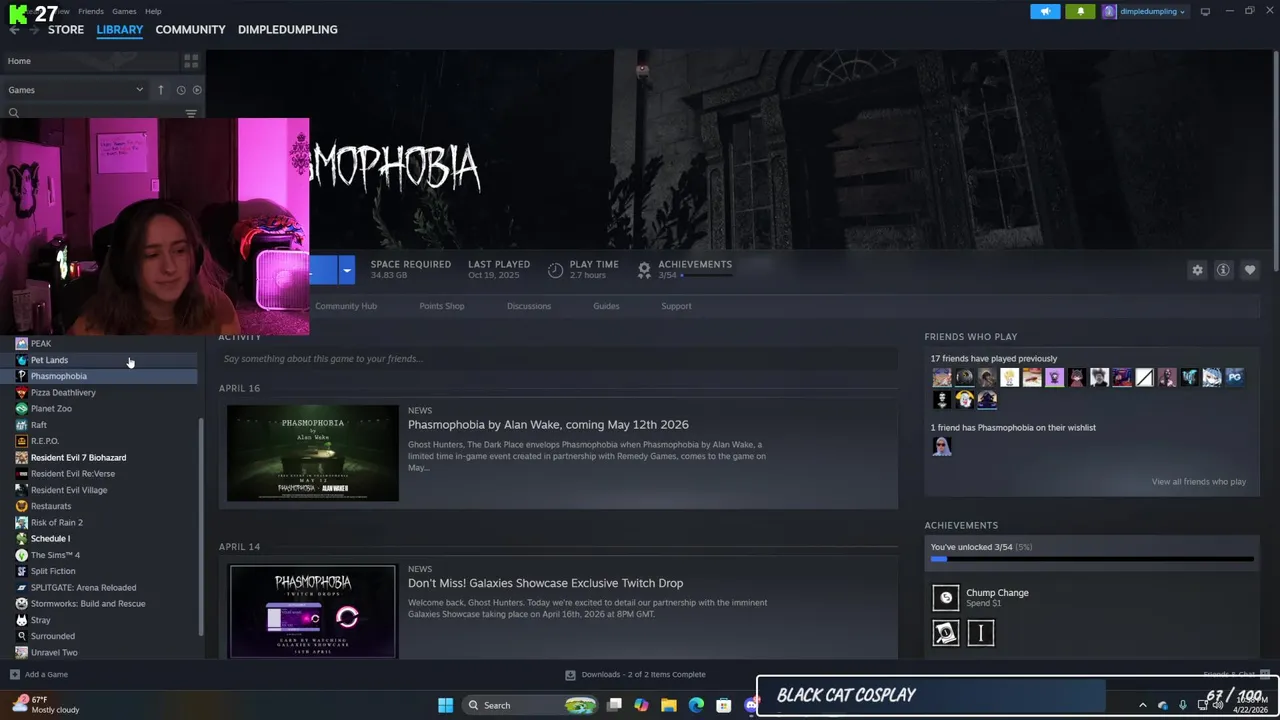Expand play button options dropdown arrow
This screenshot has width=1280, height=720.
[346, 270]
